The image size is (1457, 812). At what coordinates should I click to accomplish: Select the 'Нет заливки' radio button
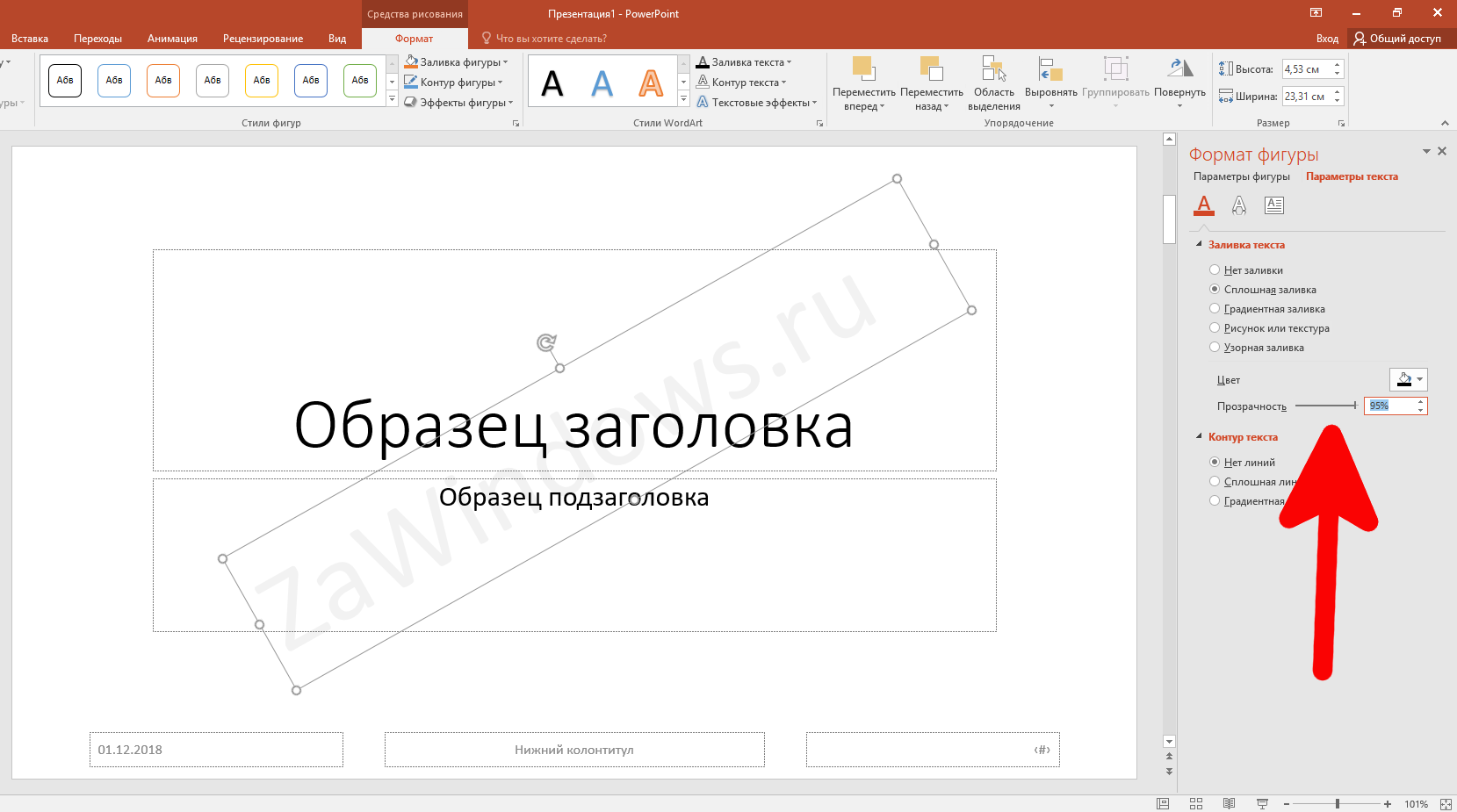(1215, 270)
